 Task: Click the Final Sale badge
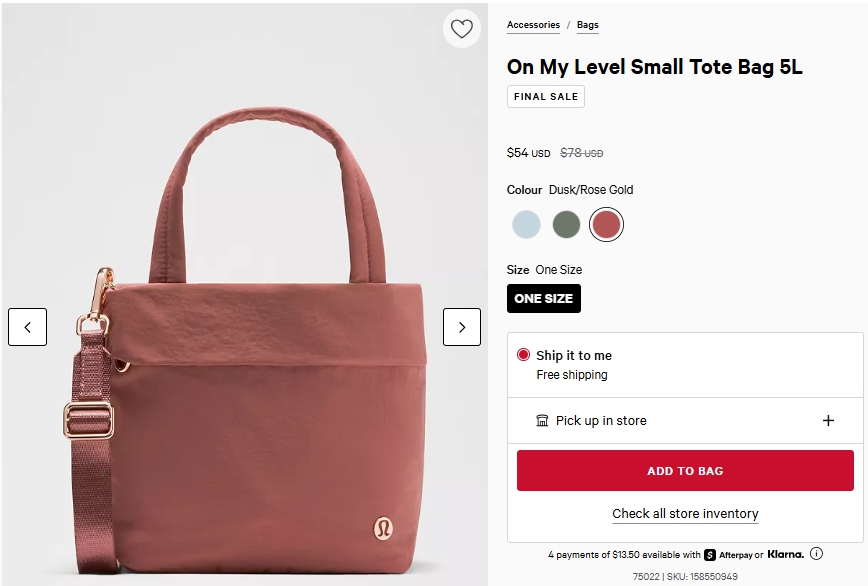(x=545, y=97)
